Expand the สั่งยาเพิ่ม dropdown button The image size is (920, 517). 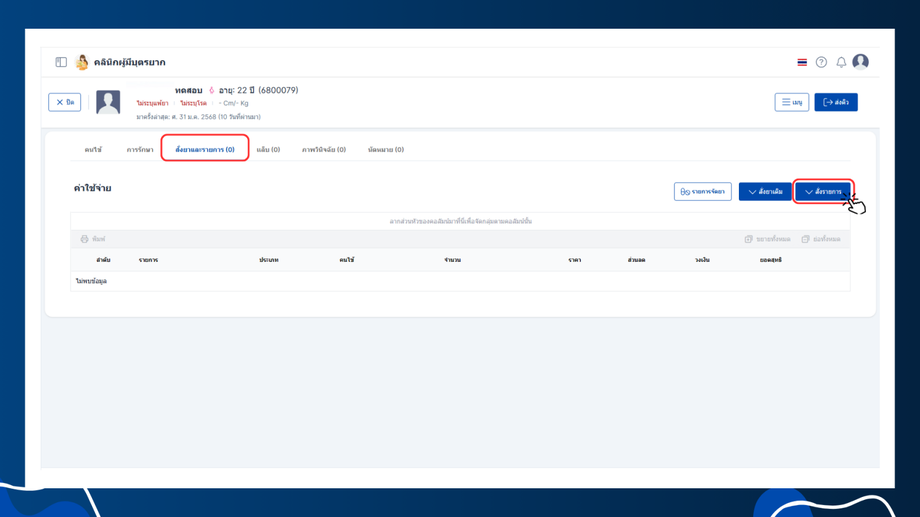(765, 191)
